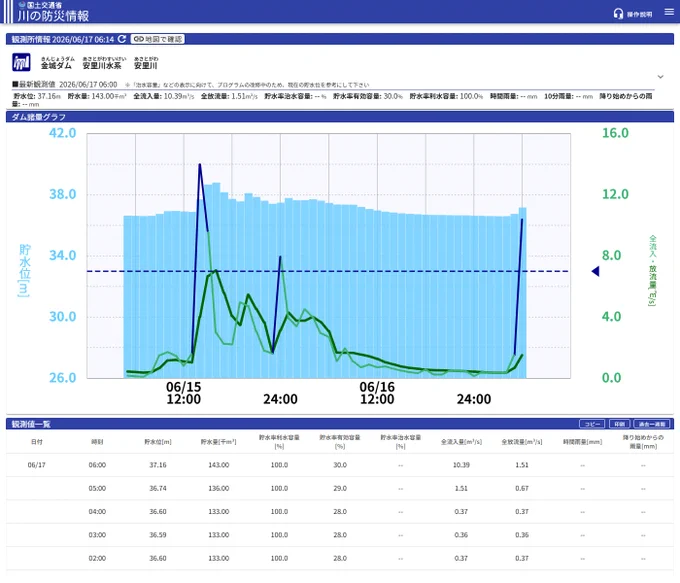Click effective capacity value 29.0
Viewport: 680px width, 583px height.
tap(340, 488)
